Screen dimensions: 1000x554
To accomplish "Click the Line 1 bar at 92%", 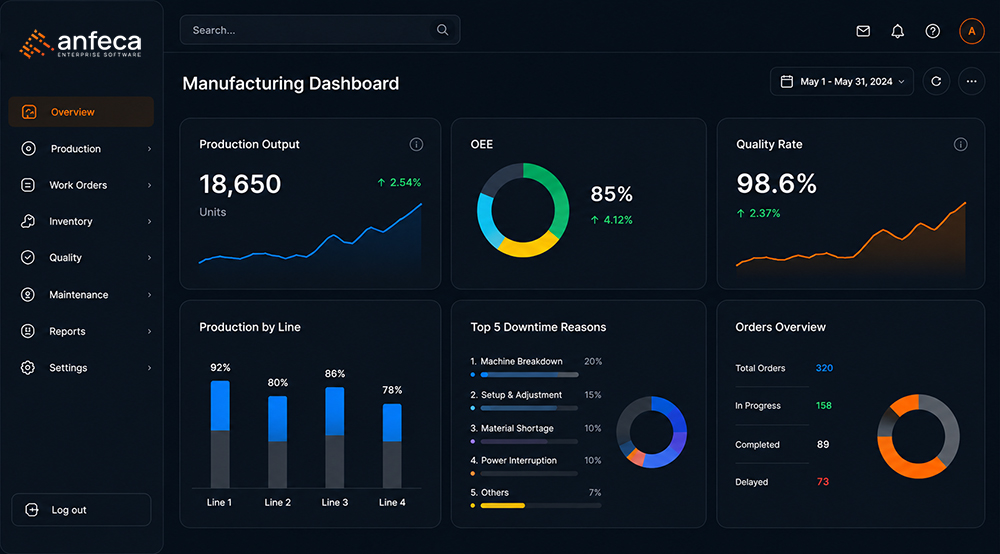I will [x=220, y=434].
